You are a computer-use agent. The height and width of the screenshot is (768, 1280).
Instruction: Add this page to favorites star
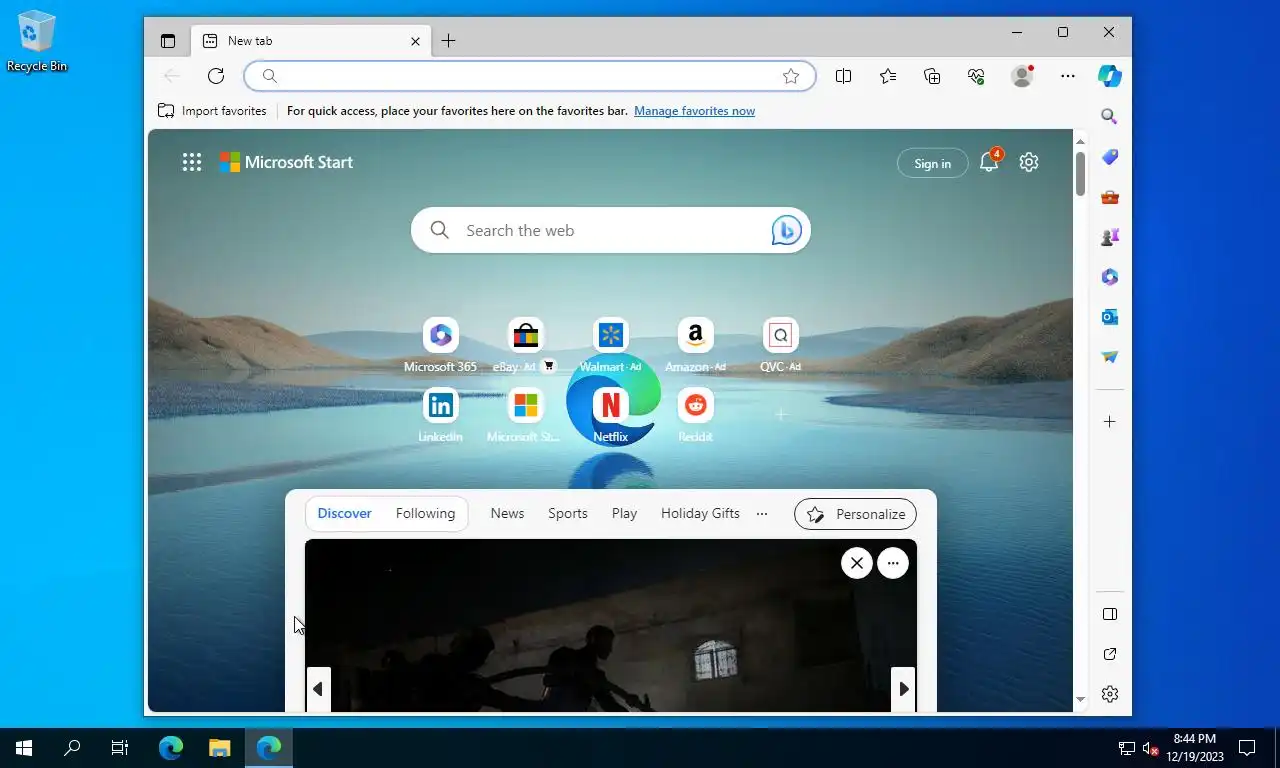click(791, 76)
